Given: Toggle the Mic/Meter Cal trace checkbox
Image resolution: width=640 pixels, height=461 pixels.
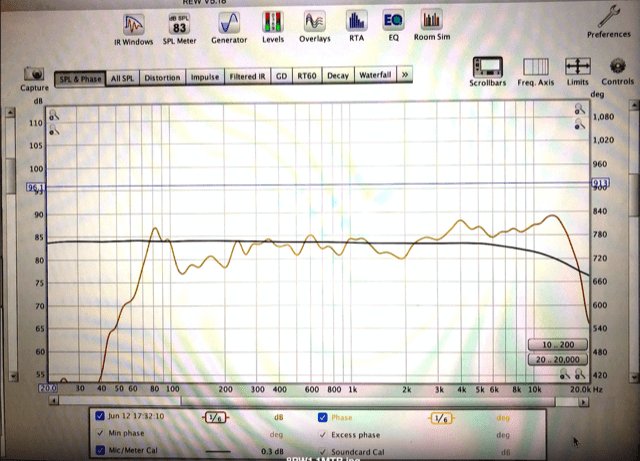Looking at the screenshot, I should tap(100, 450).
